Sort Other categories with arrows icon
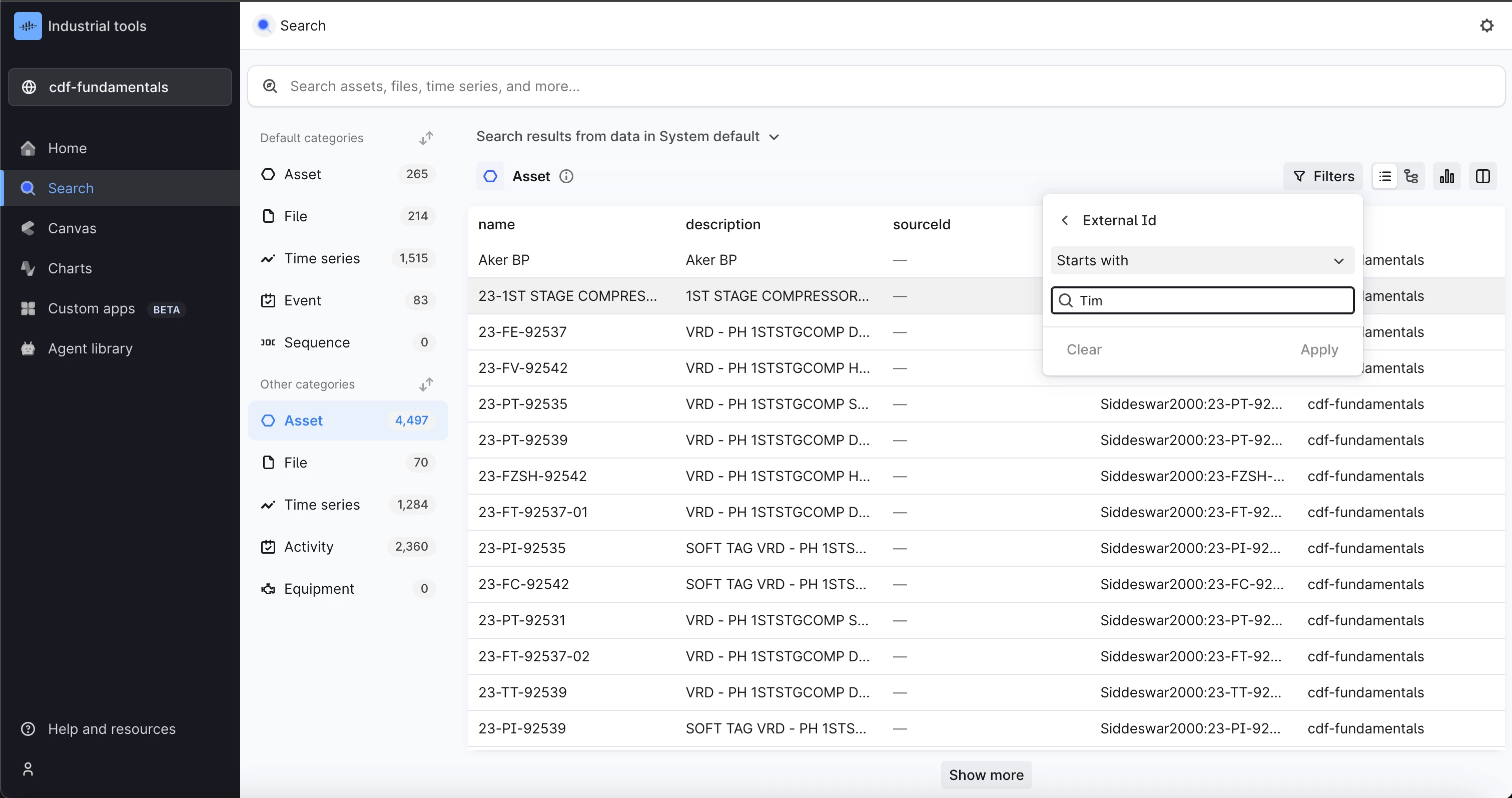Viewport: 1512px width, 798px height. click(x=426, y=384)
